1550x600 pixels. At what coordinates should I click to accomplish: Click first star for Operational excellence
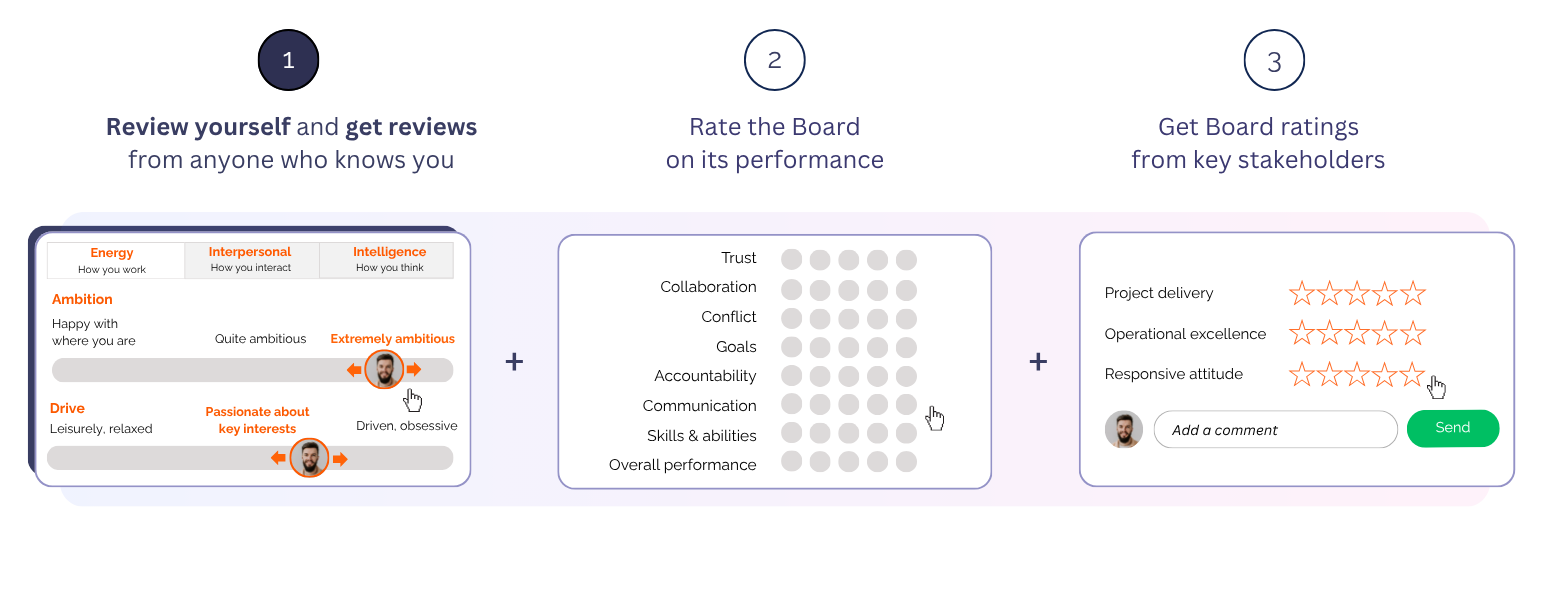1301,334
